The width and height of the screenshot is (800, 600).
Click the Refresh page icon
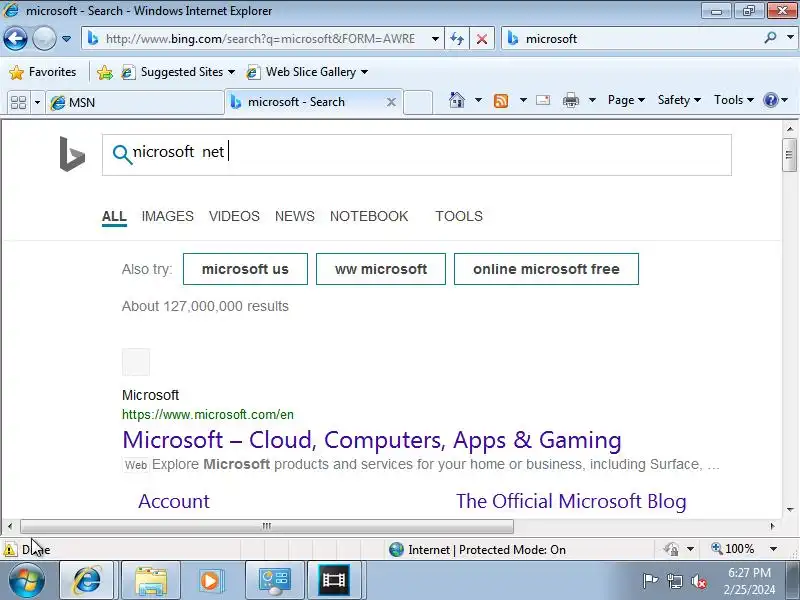pyautogui.click(x=457, y=39)
